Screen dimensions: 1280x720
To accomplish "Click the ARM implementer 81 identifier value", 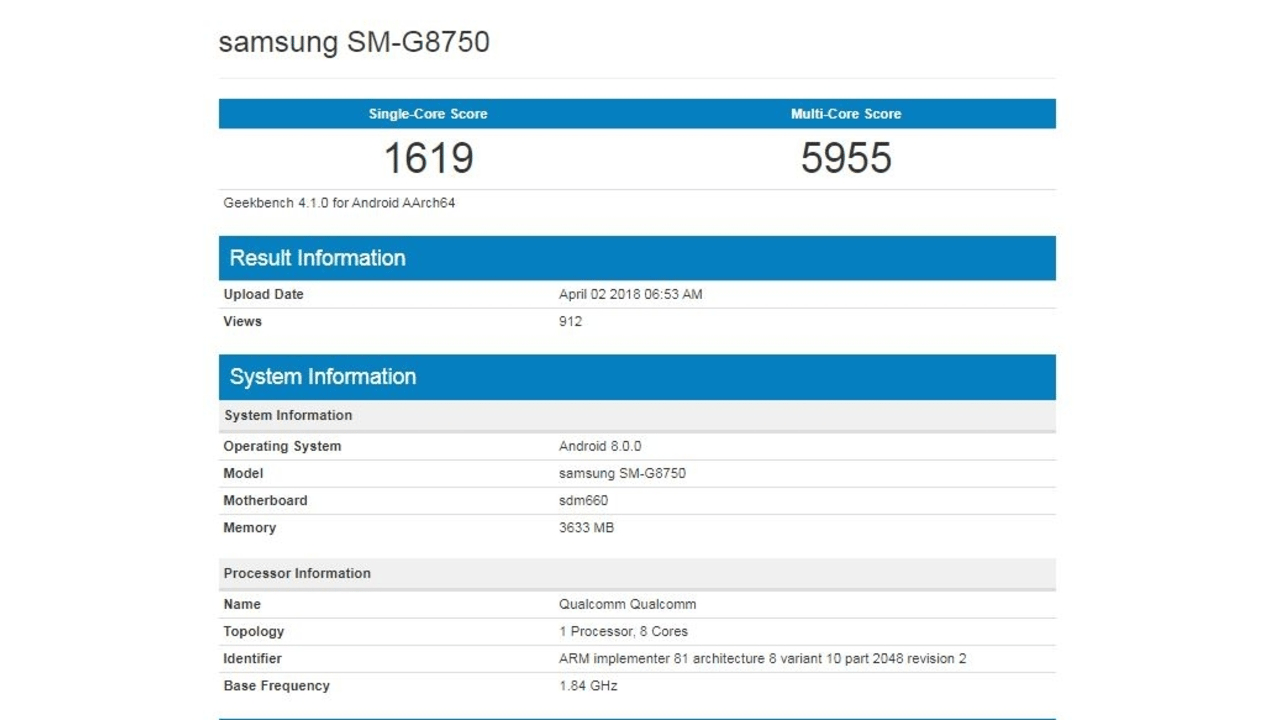I will tap(762, 658).
